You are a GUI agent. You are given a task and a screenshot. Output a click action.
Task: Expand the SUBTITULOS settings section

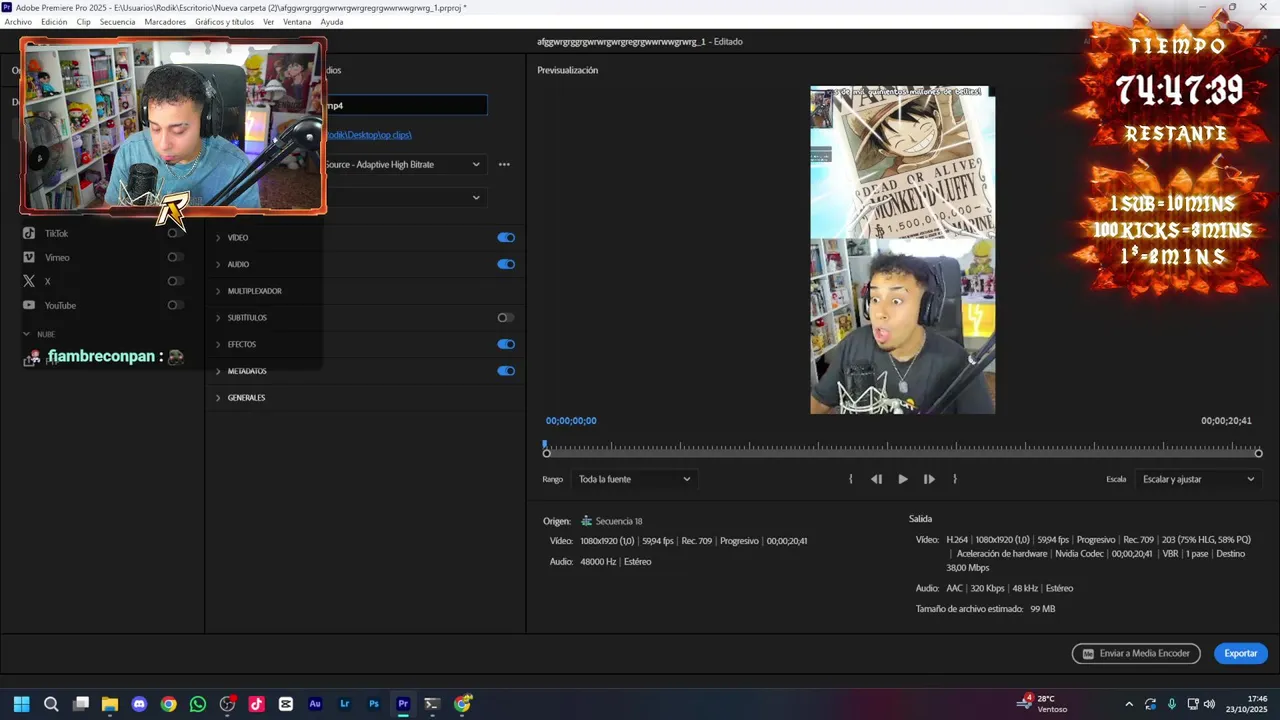tap(218, 318)
